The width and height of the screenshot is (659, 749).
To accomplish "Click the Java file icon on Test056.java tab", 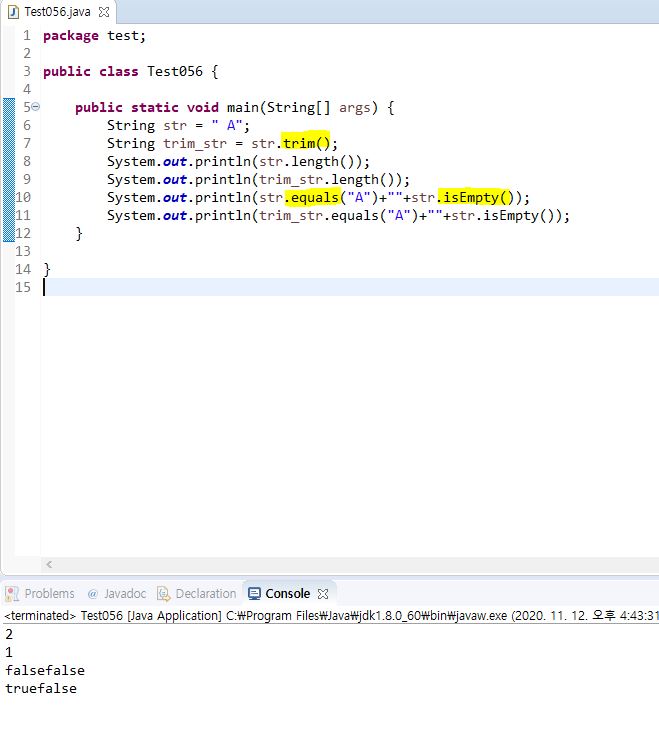I will [13, 12].
